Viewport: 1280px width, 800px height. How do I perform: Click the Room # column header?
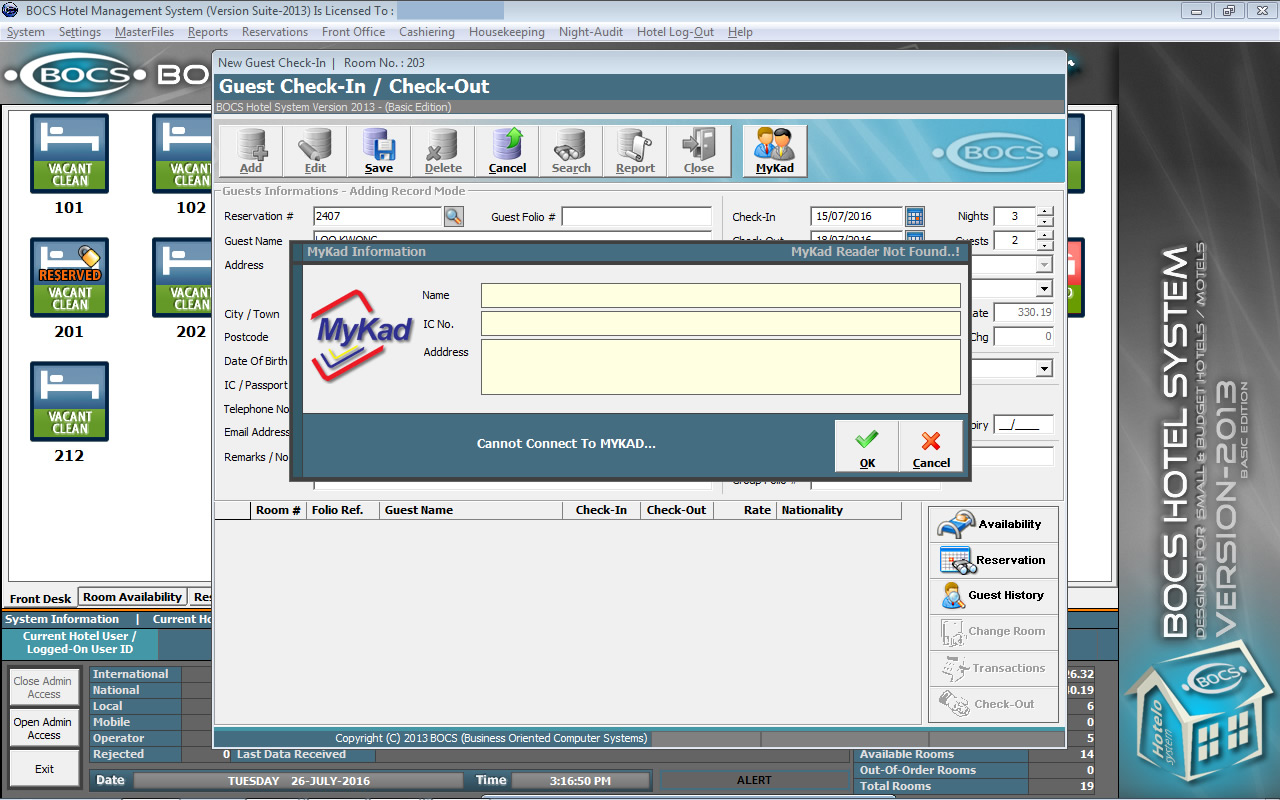coord(279,510)
